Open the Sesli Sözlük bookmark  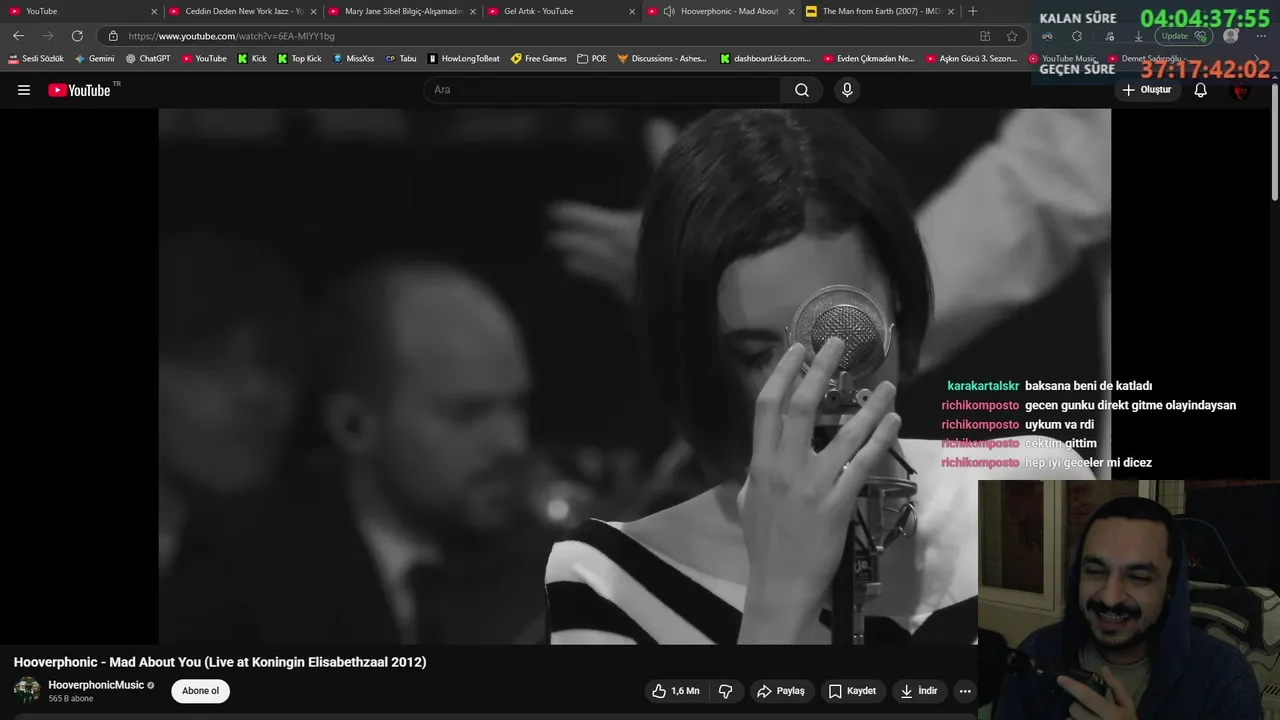tap(36, 59)
